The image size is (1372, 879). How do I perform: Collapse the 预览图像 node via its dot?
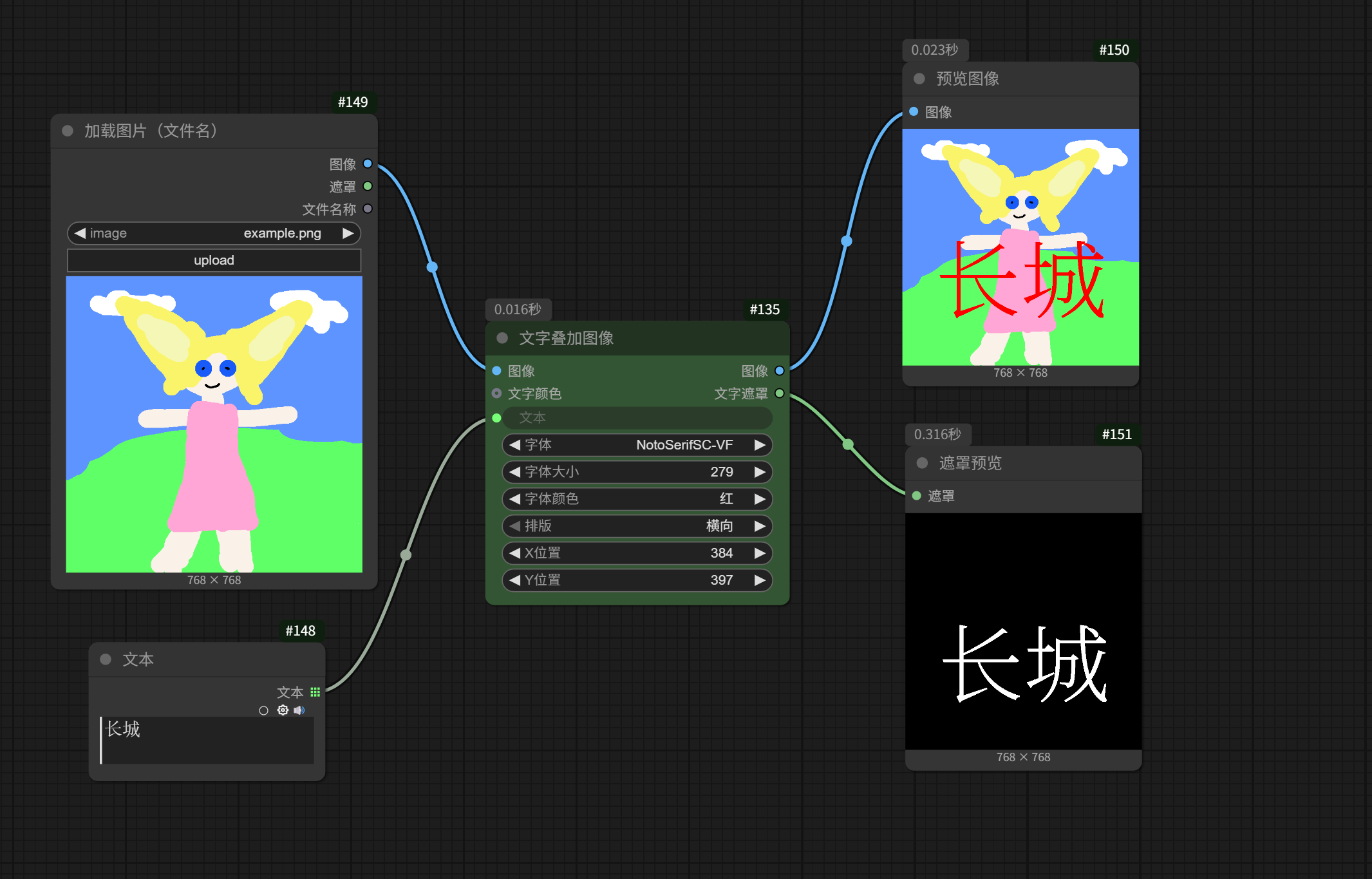pos(919,79)
